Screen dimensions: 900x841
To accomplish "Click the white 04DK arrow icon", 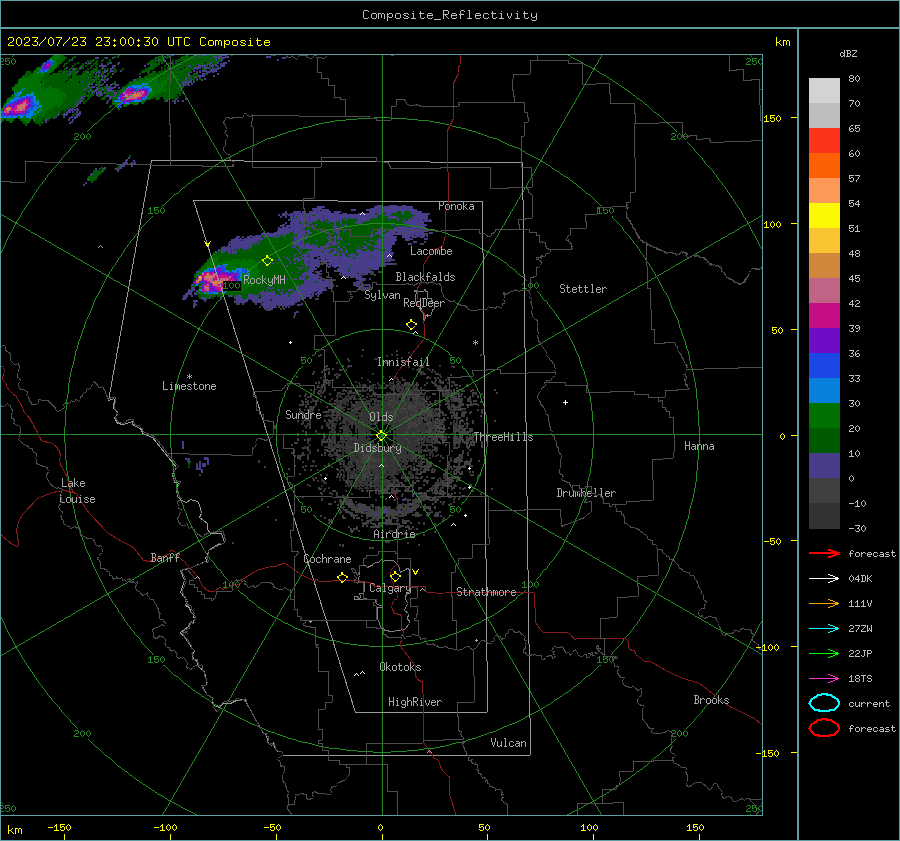I will [x=824, y=578].
